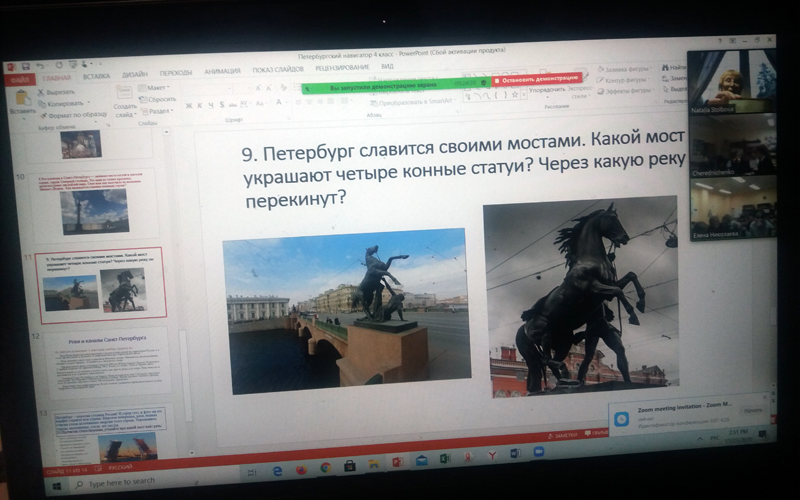Open Word from taskbar
The height and width of the screenshot is (500, 800).
click(x=515, y=453)
